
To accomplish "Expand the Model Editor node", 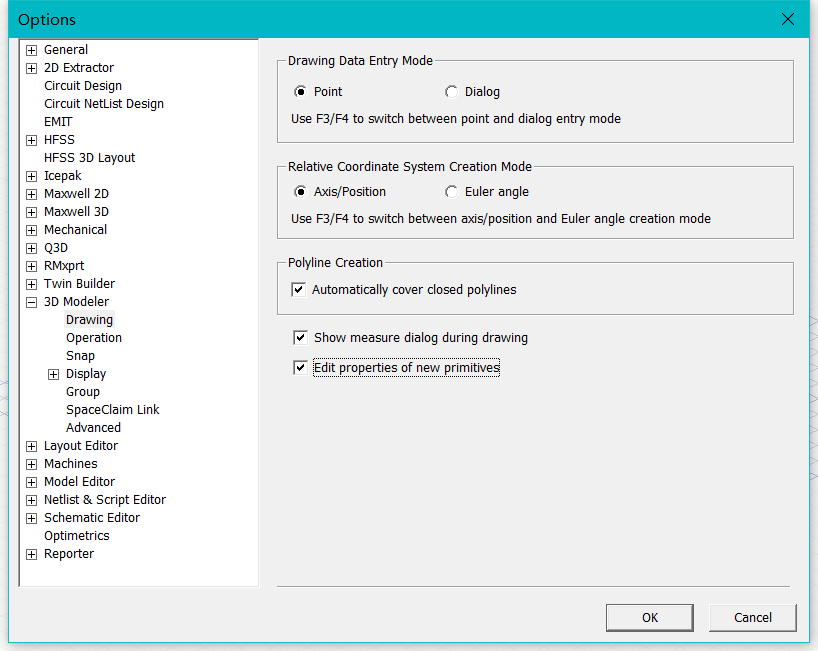I will [x=31, y=482].
